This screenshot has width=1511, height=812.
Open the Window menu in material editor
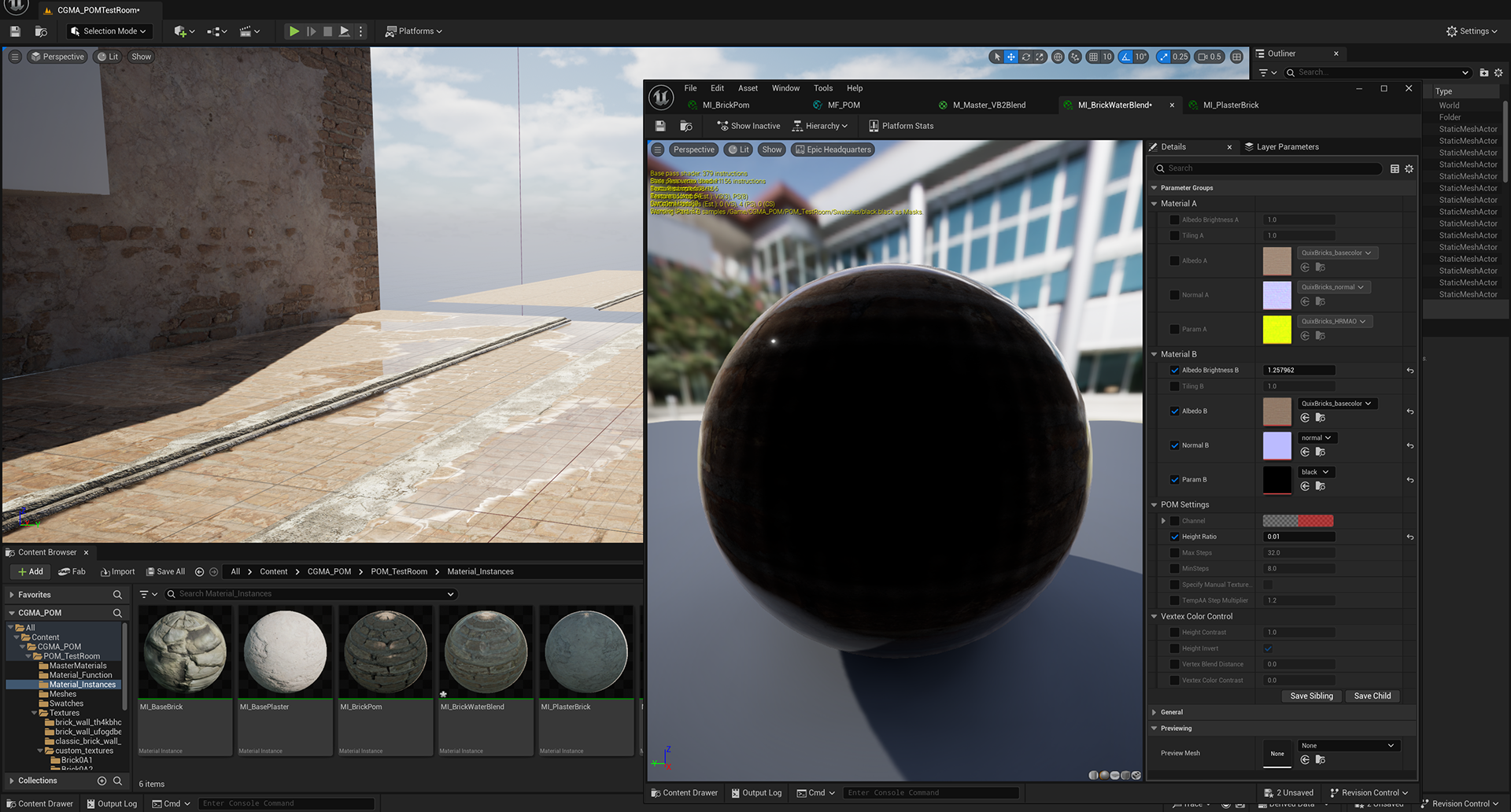785,88
